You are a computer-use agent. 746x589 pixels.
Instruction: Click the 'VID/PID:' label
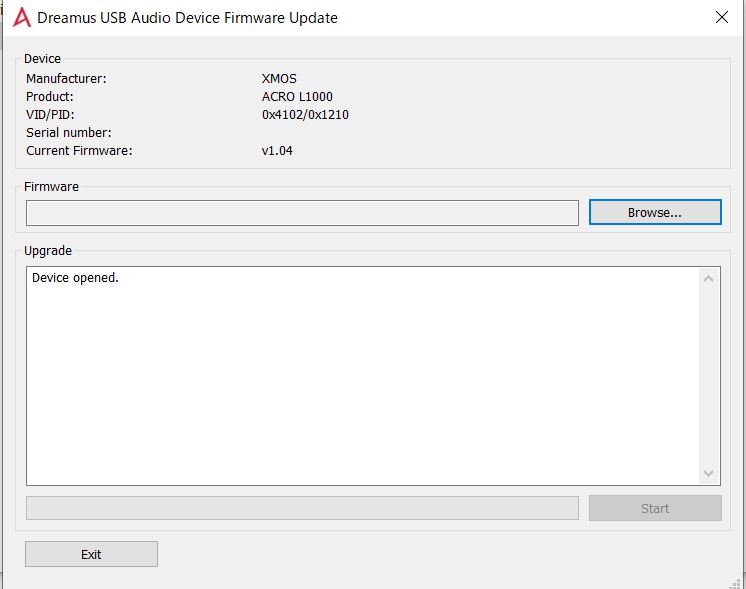(x=50, y=115)
